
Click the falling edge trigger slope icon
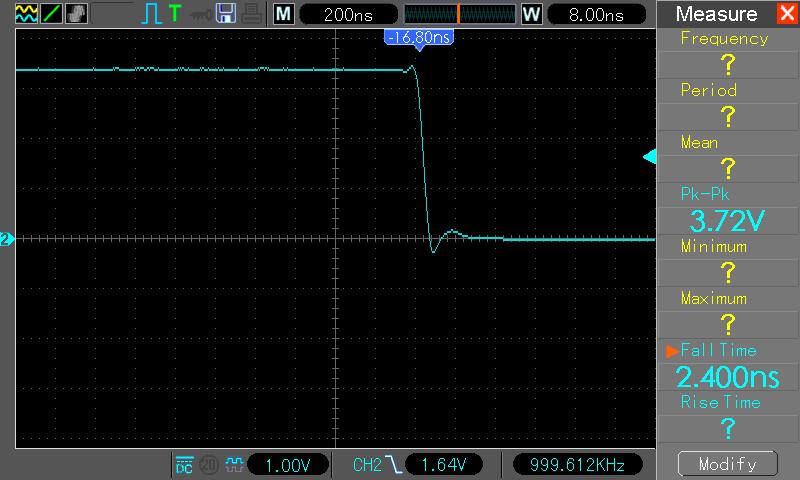[x=393, y=464]
